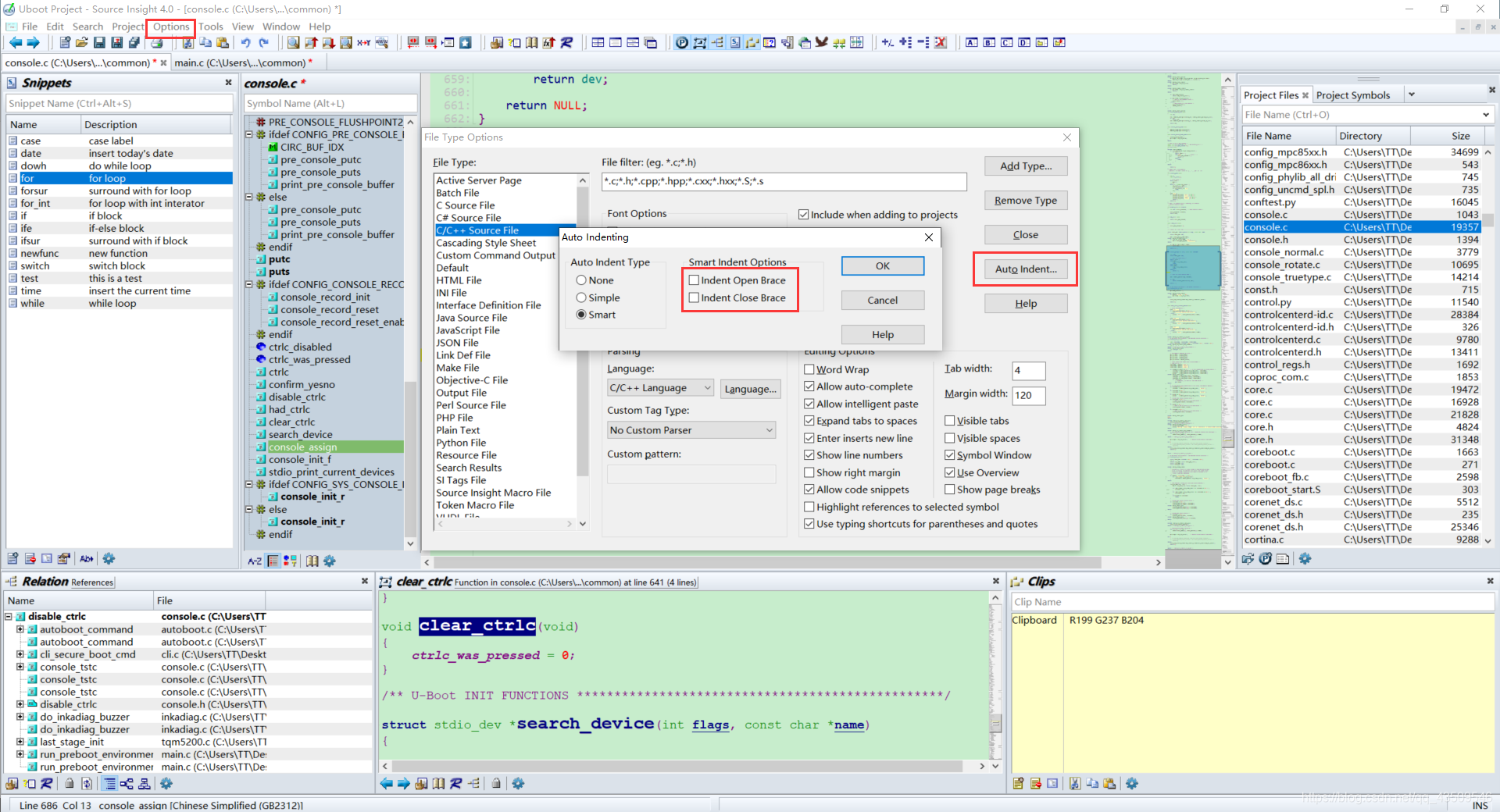Collapse the disable_ctrlc relation node

pyautogui.click(x=9, y=616)
